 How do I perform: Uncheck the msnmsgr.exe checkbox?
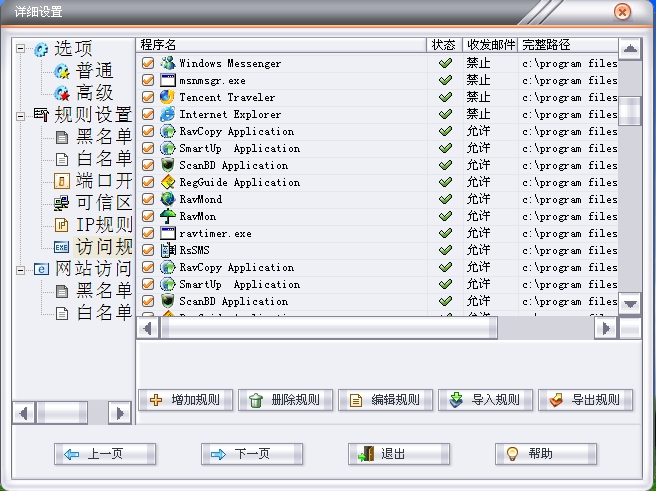click(x=148, y=80)
